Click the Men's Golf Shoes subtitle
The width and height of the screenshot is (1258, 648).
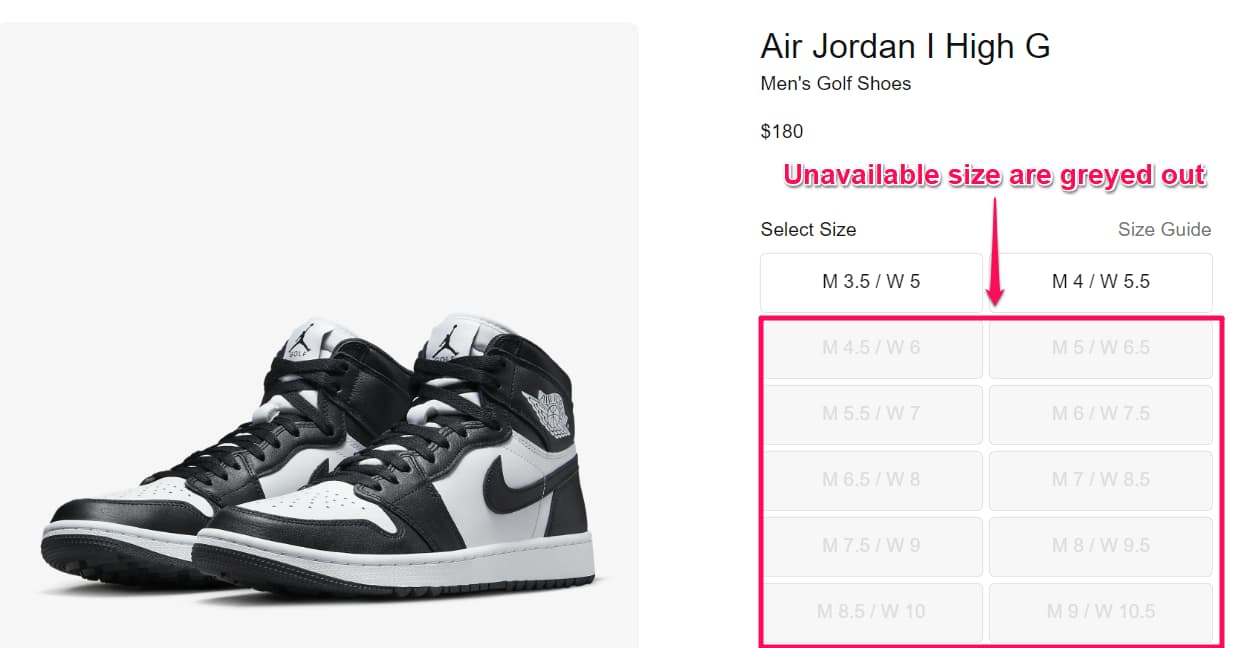(x=835, y=84)
